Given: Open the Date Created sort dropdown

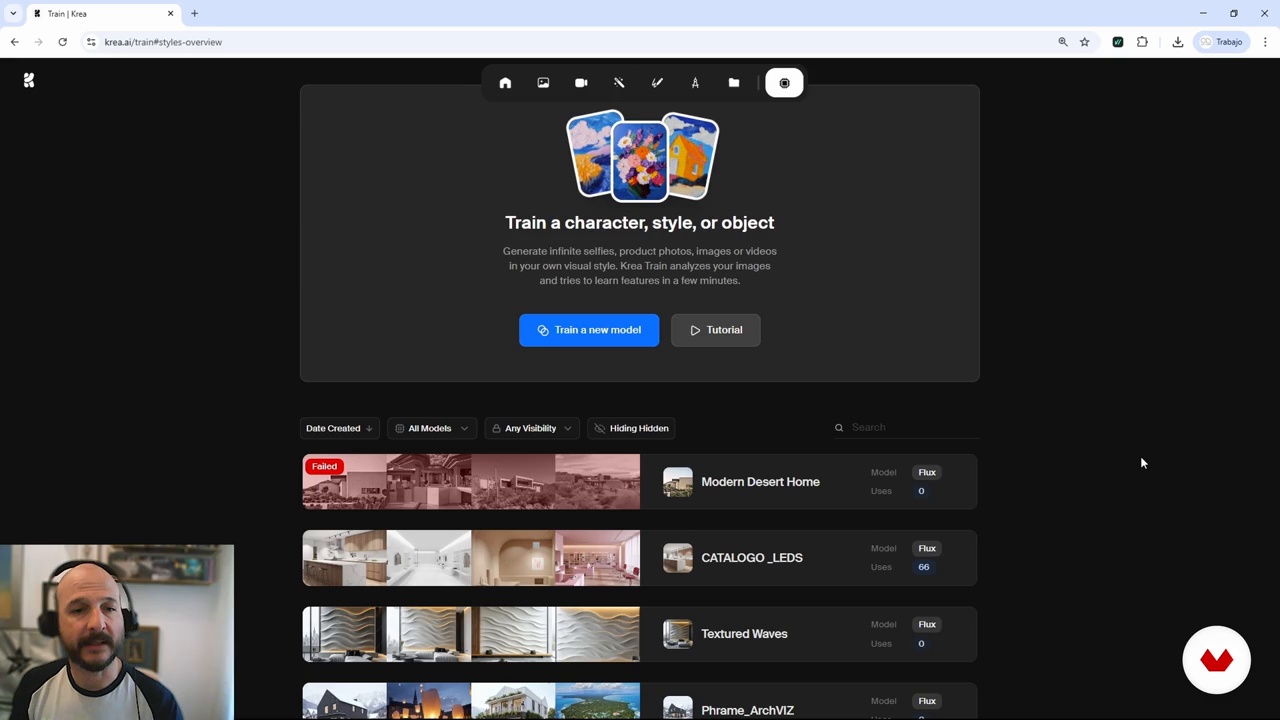Looking at the screenshot, I should click(339, 428).
